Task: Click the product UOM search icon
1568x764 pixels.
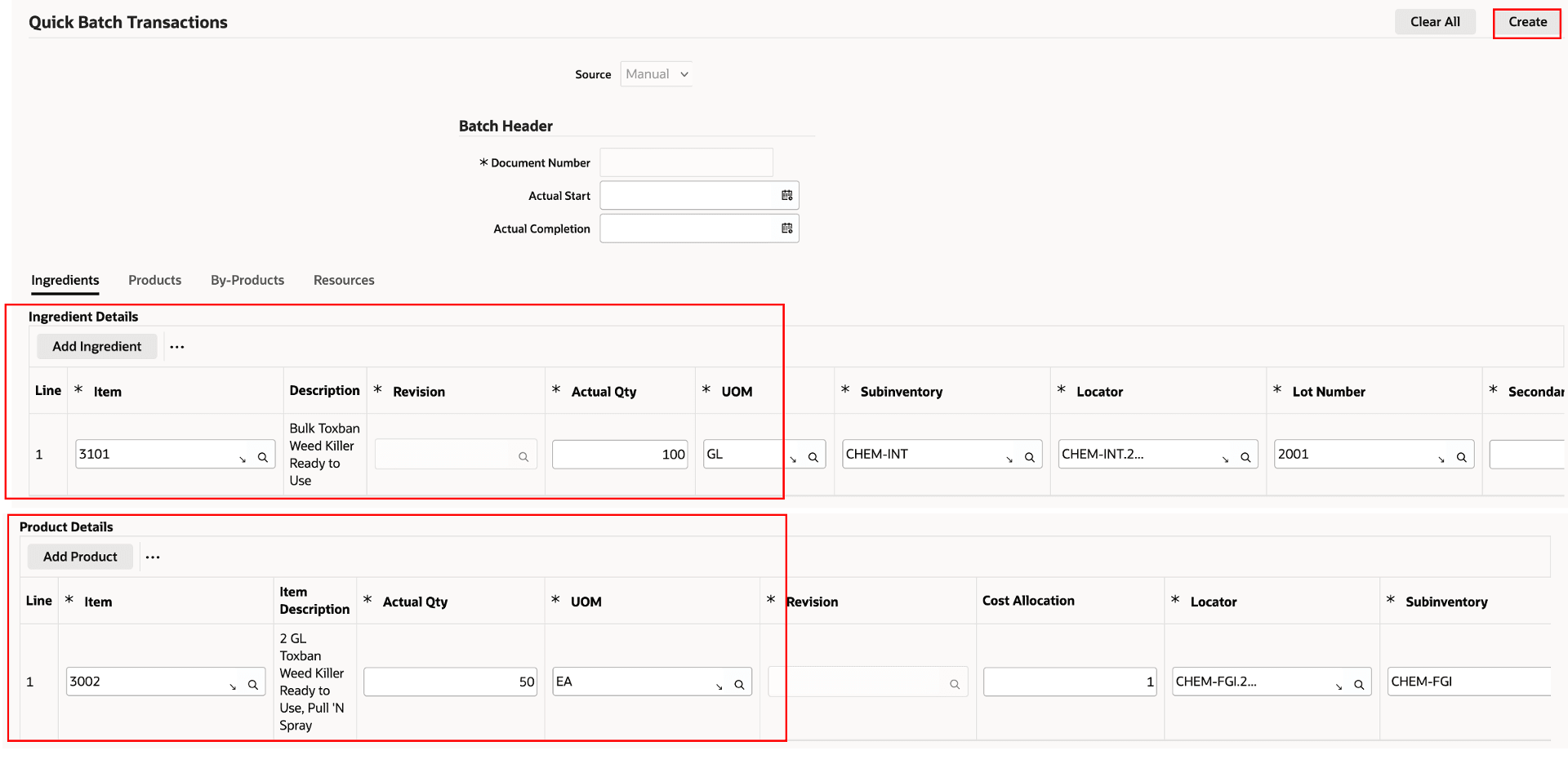Action: (x=739, y=685)
